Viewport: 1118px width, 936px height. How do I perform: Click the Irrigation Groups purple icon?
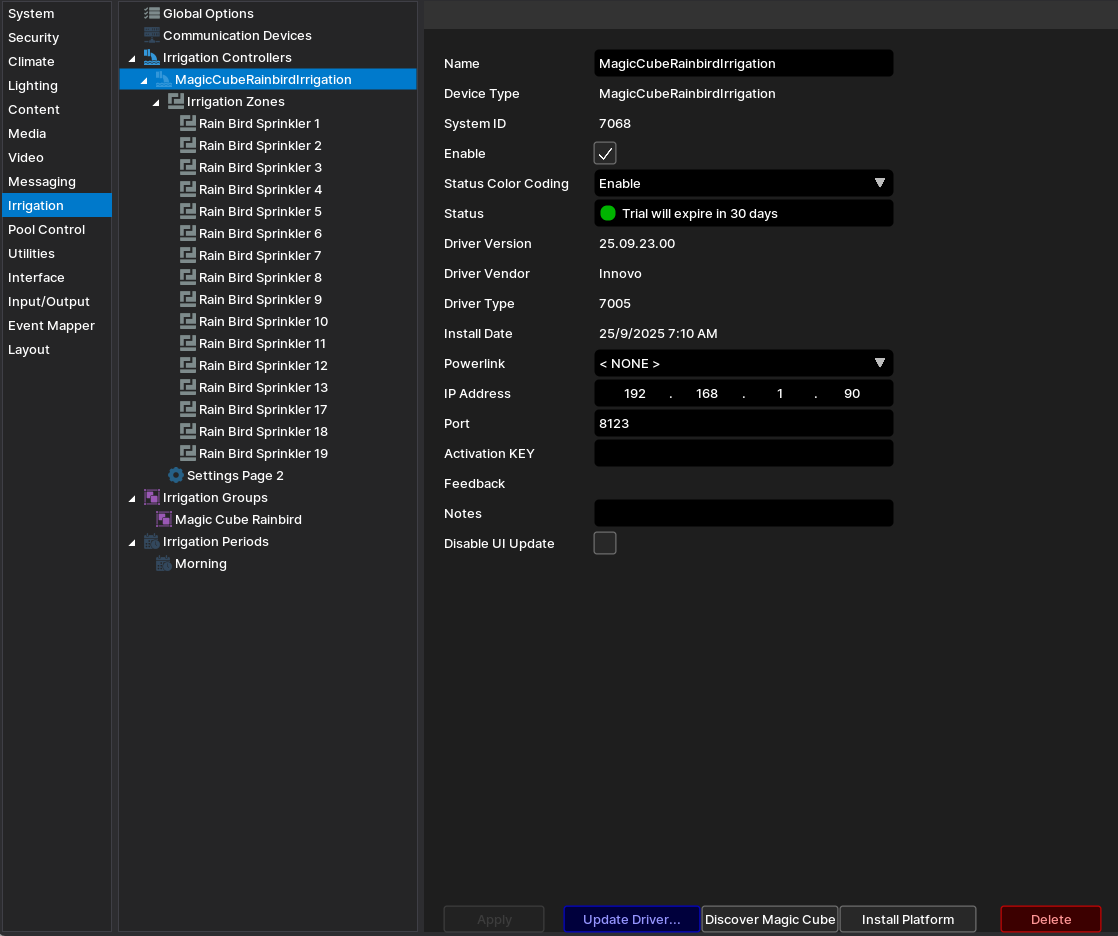click(x=152, y=498)
